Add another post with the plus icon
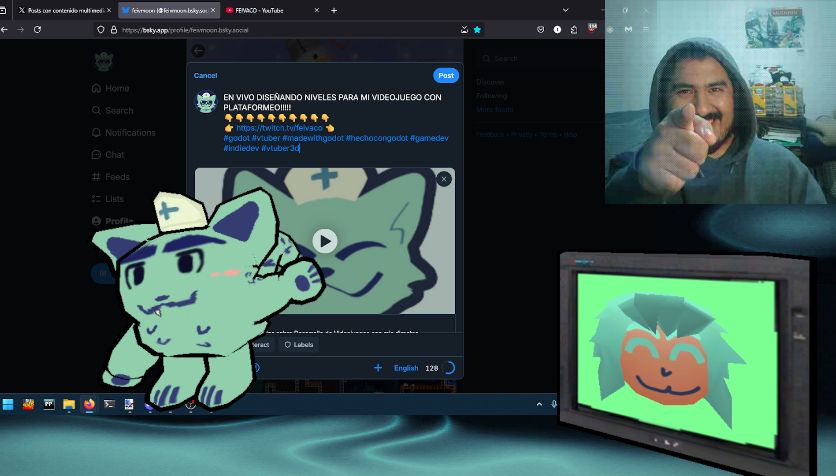The width and height of the screenshot is (836, 476). tap(377, 368)
